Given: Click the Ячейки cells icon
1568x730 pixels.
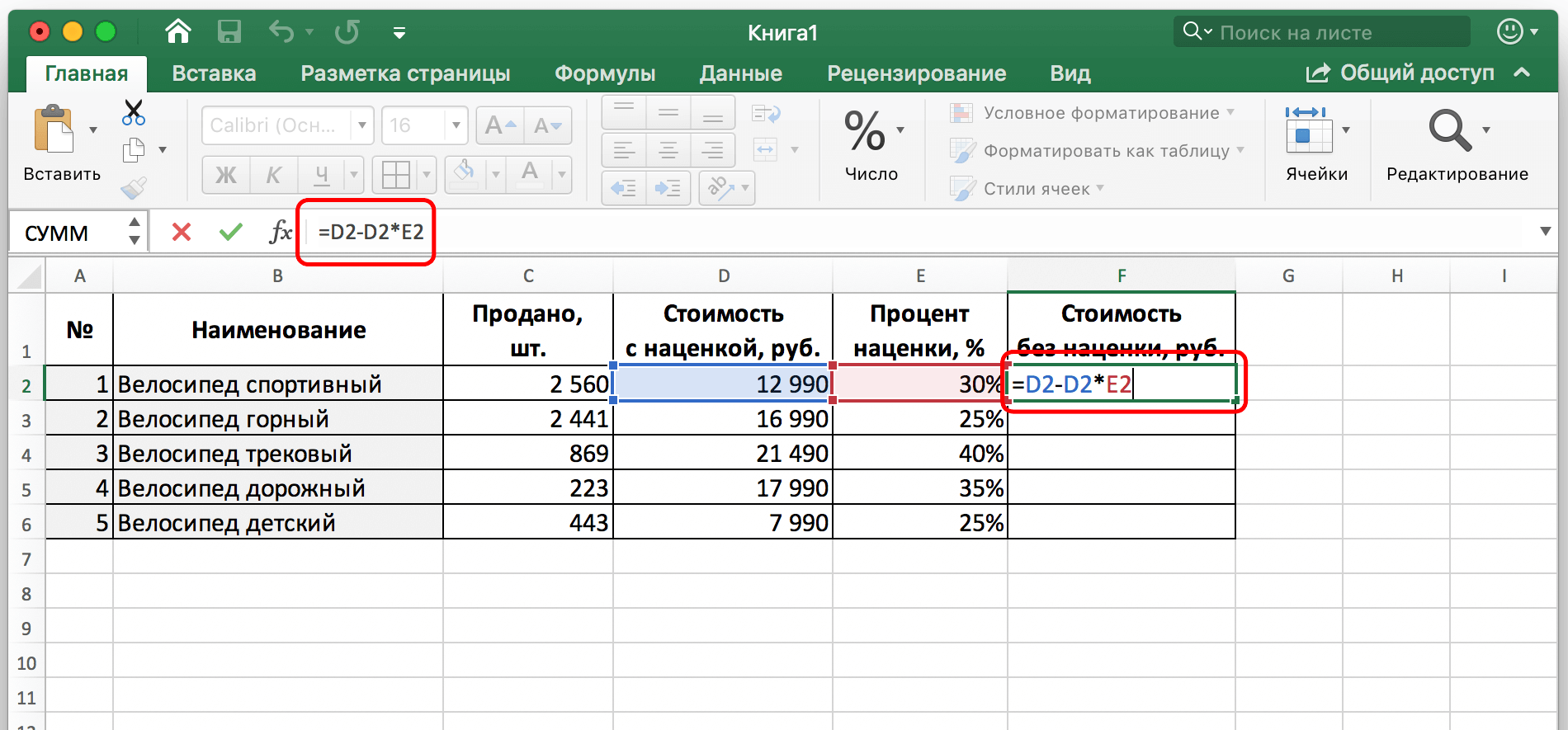Looking at the screenshot, I should tap(1309, 130).
